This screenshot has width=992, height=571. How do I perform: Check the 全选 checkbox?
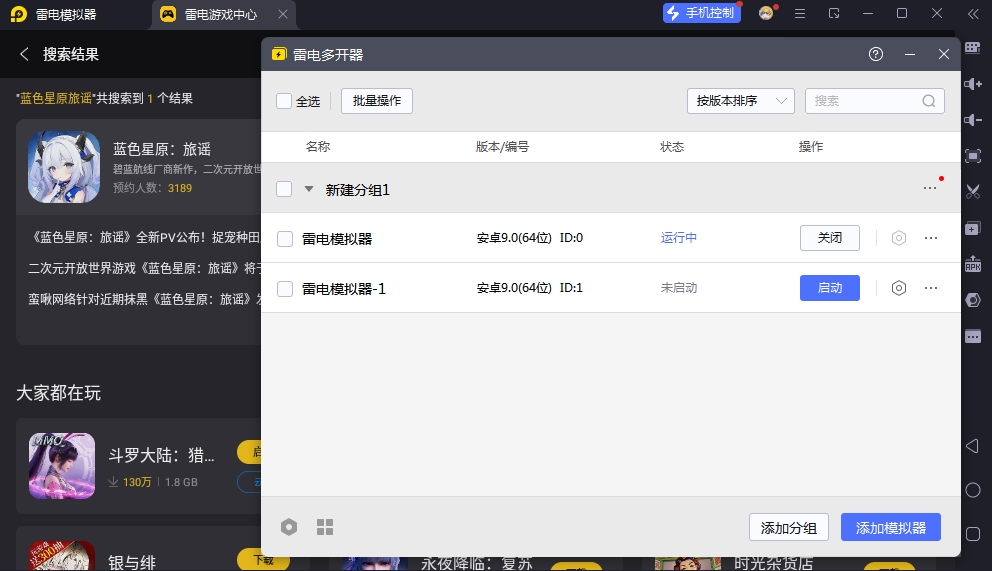(284, 101)
